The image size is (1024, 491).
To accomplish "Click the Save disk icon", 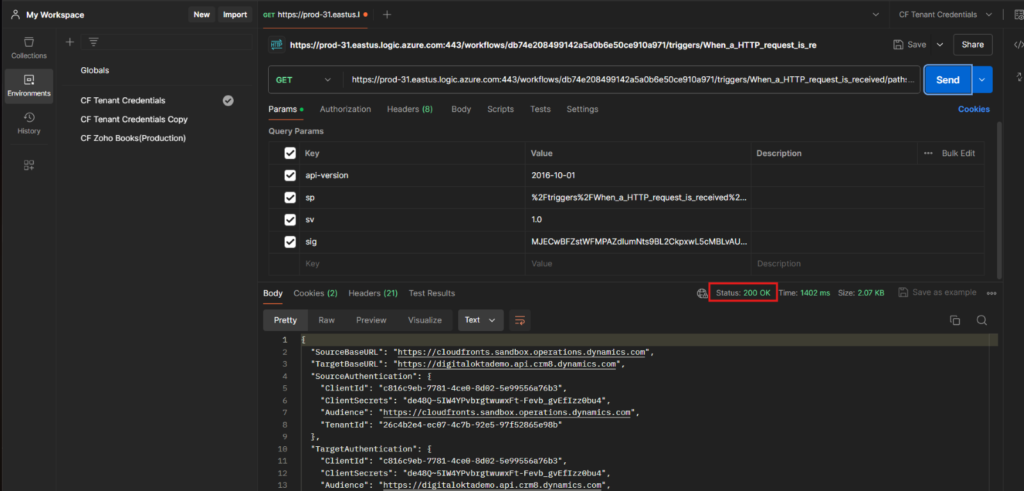I will tap(898, 44).
